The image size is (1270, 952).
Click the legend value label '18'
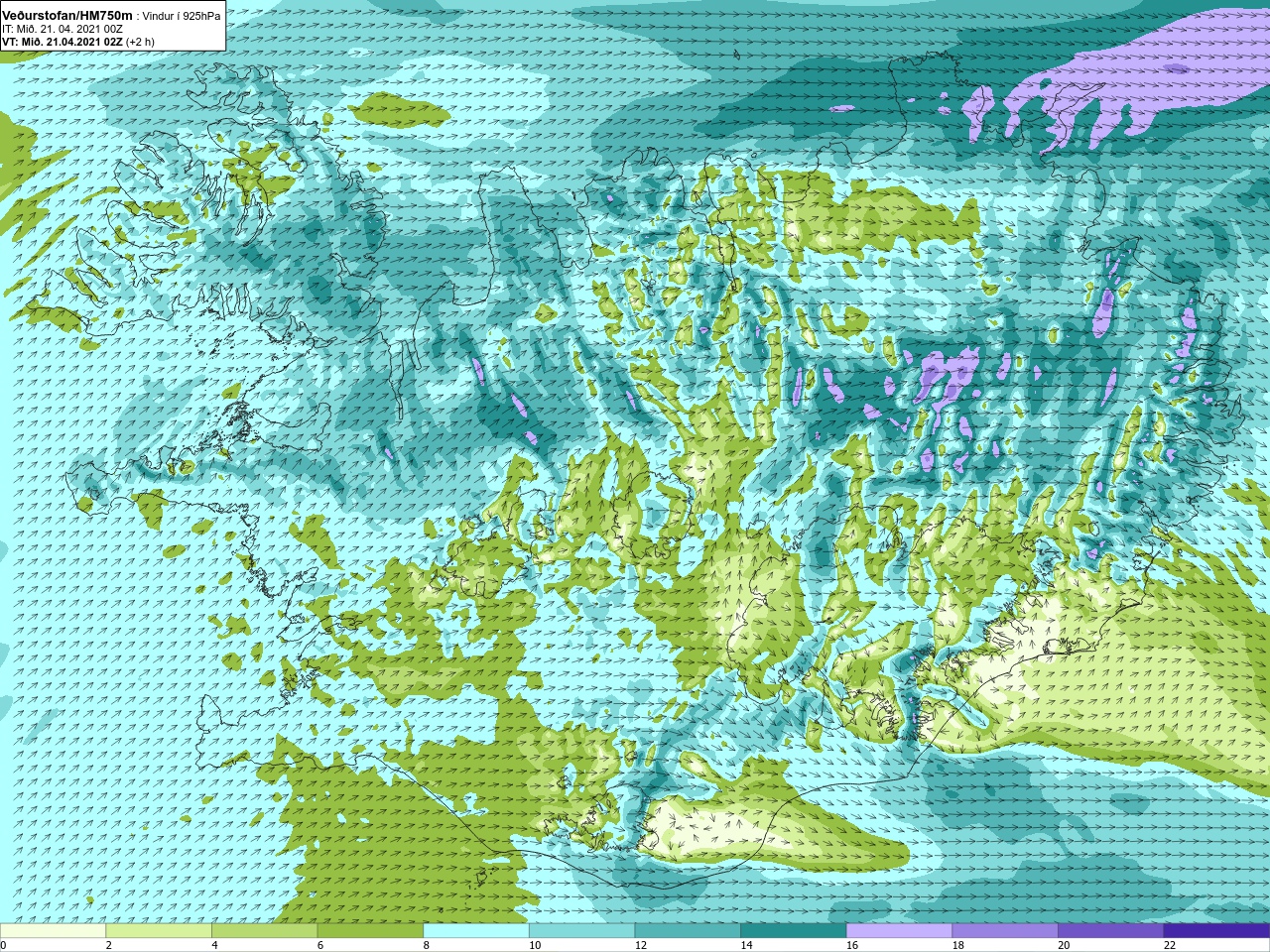[958, 945]
